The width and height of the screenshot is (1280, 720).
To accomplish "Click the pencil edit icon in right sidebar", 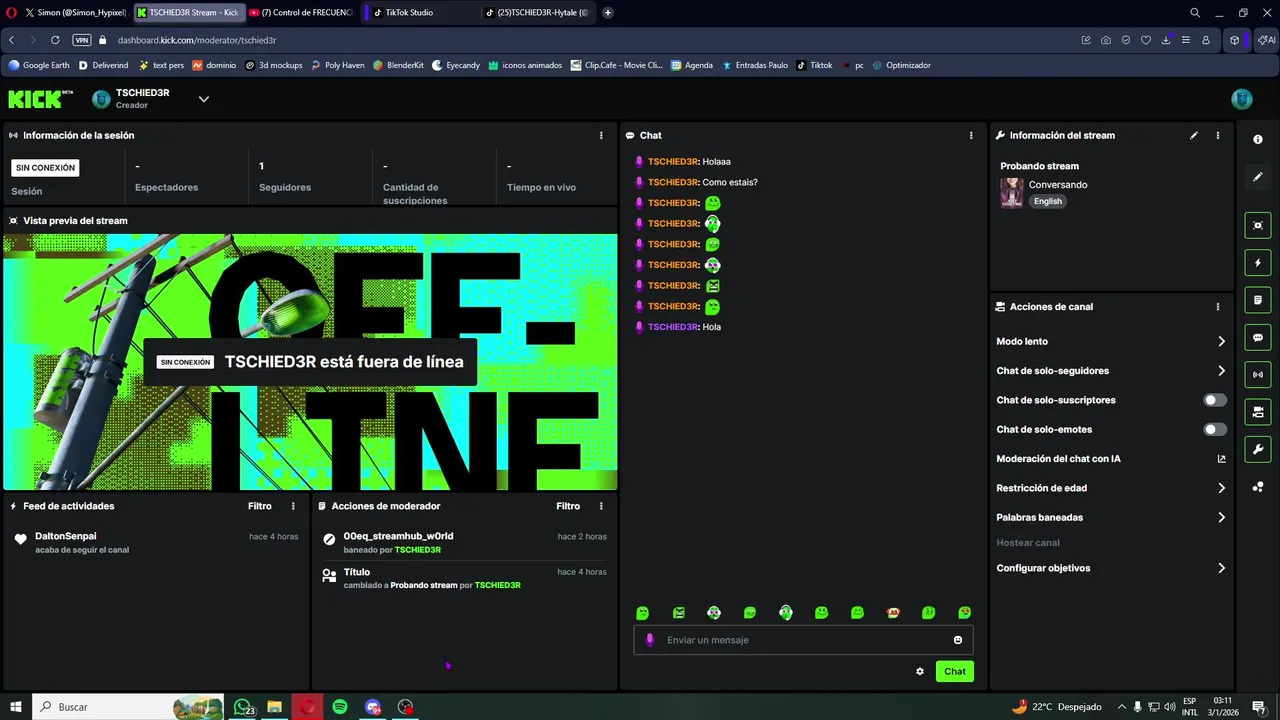I will (x=1258, y=177).
